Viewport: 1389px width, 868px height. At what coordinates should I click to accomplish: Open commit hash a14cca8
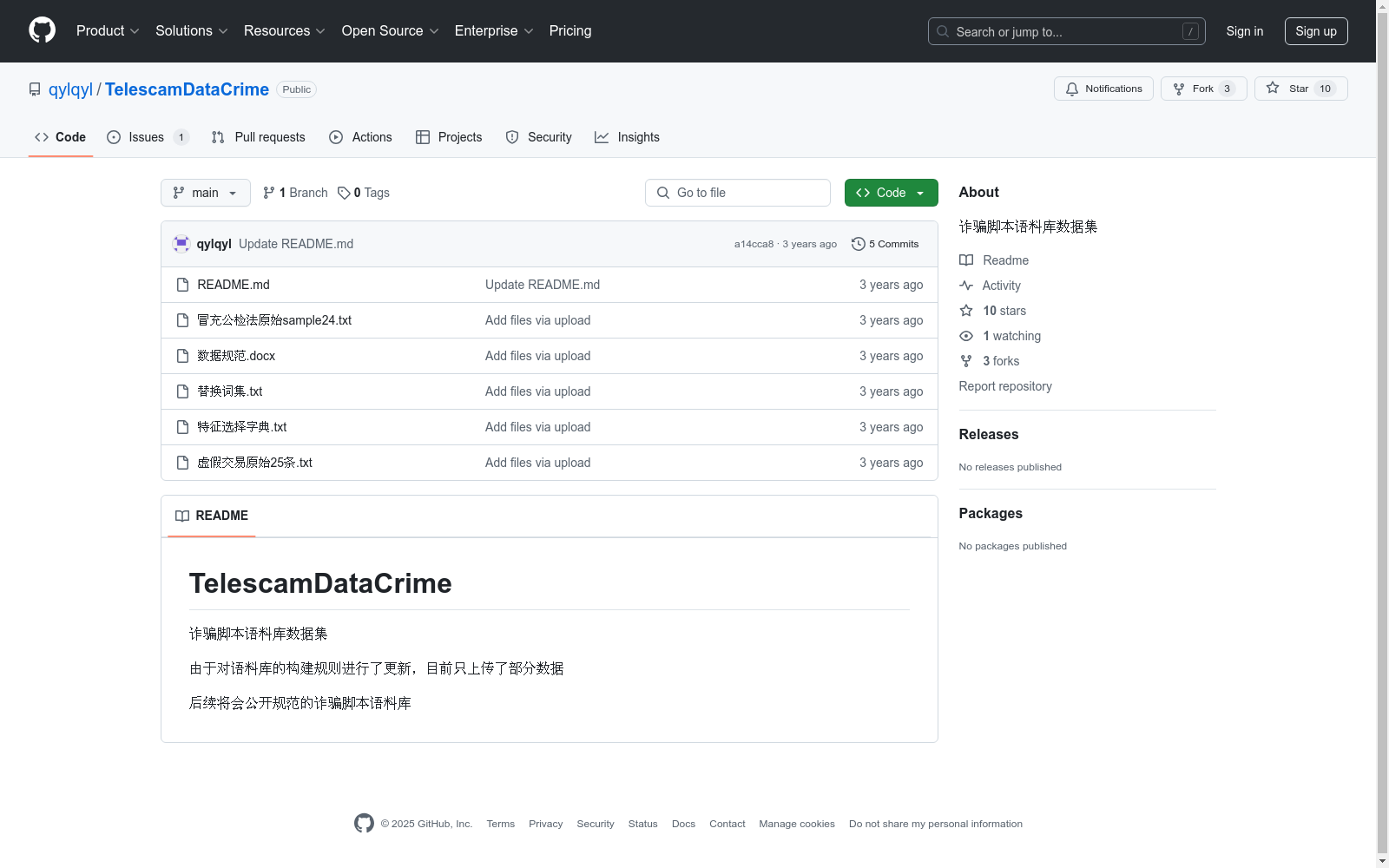[754, 244]
